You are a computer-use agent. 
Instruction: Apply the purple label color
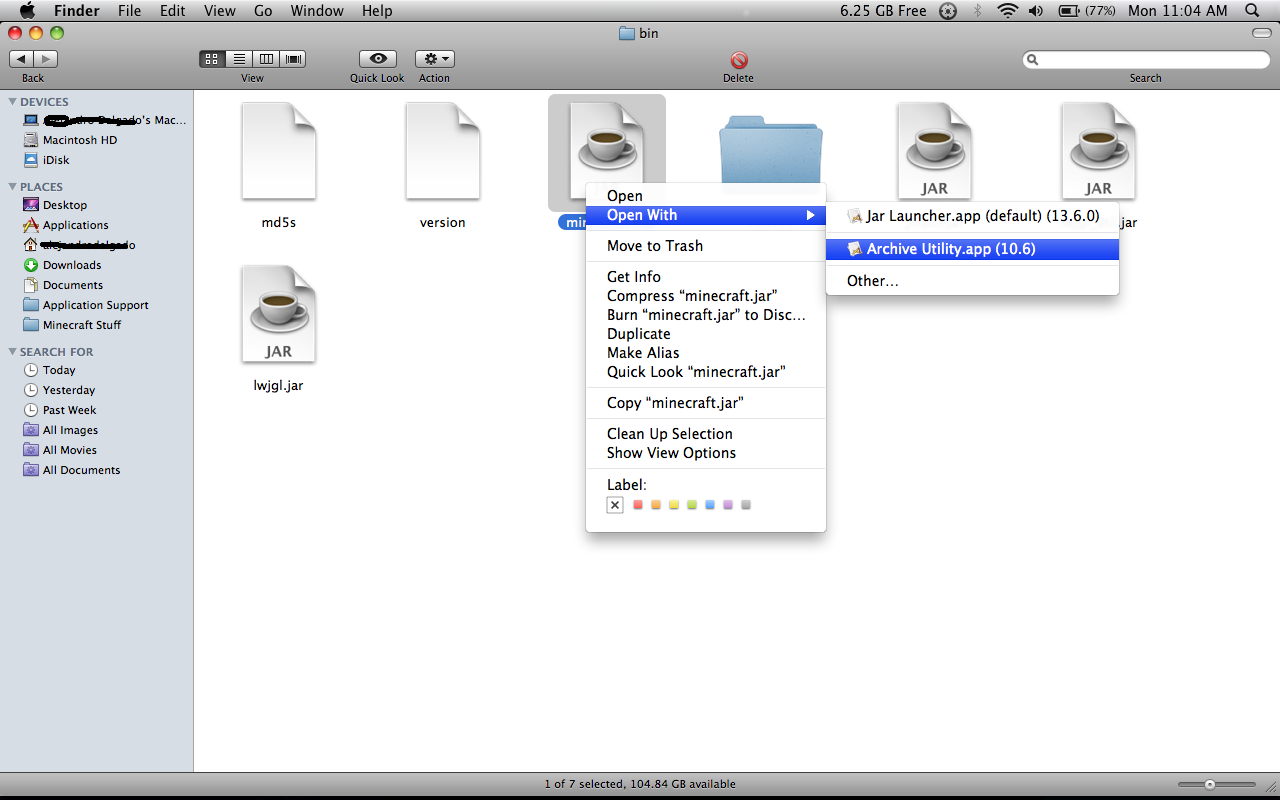(728, 505)
